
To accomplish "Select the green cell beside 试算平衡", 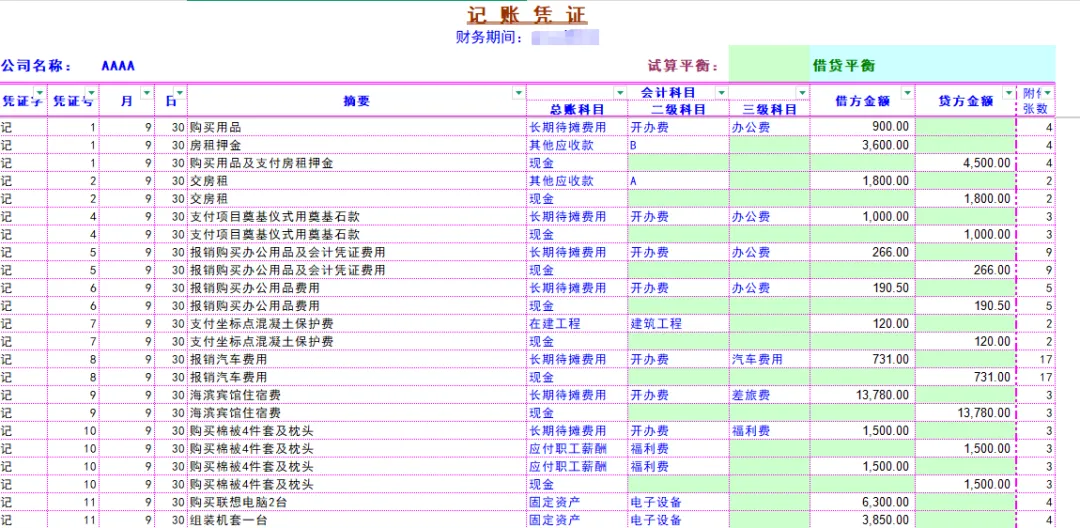I will coord(769,64).
